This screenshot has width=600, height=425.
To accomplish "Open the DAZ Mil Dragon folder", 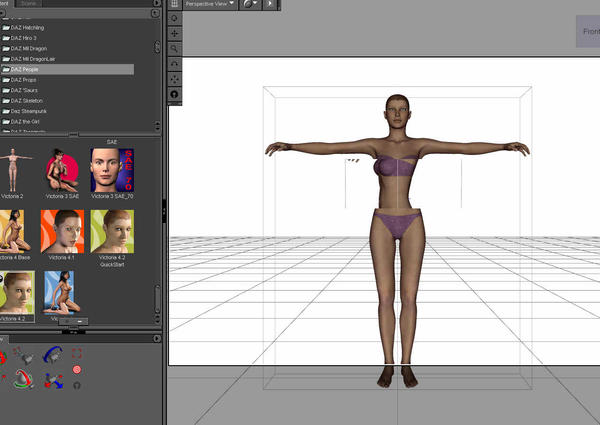I will 25,49.
